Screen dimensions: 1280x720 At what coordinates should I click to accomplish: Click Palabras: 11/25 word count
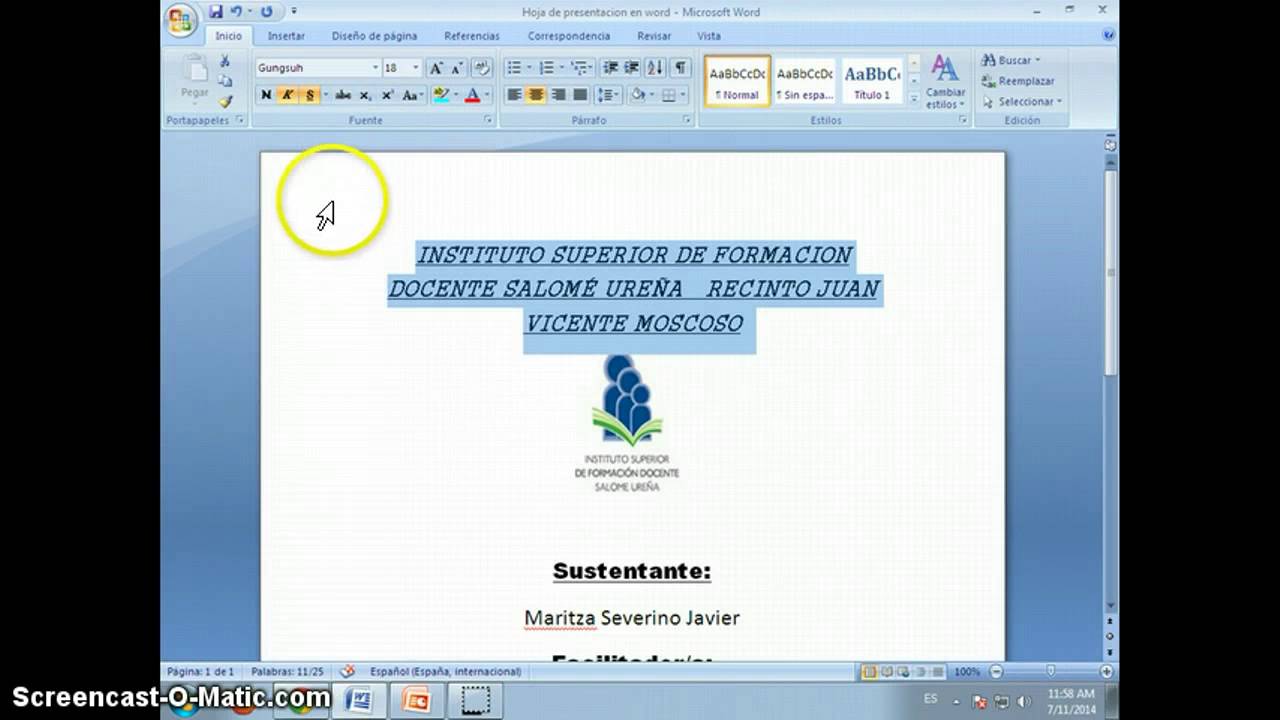click(287, 672)
